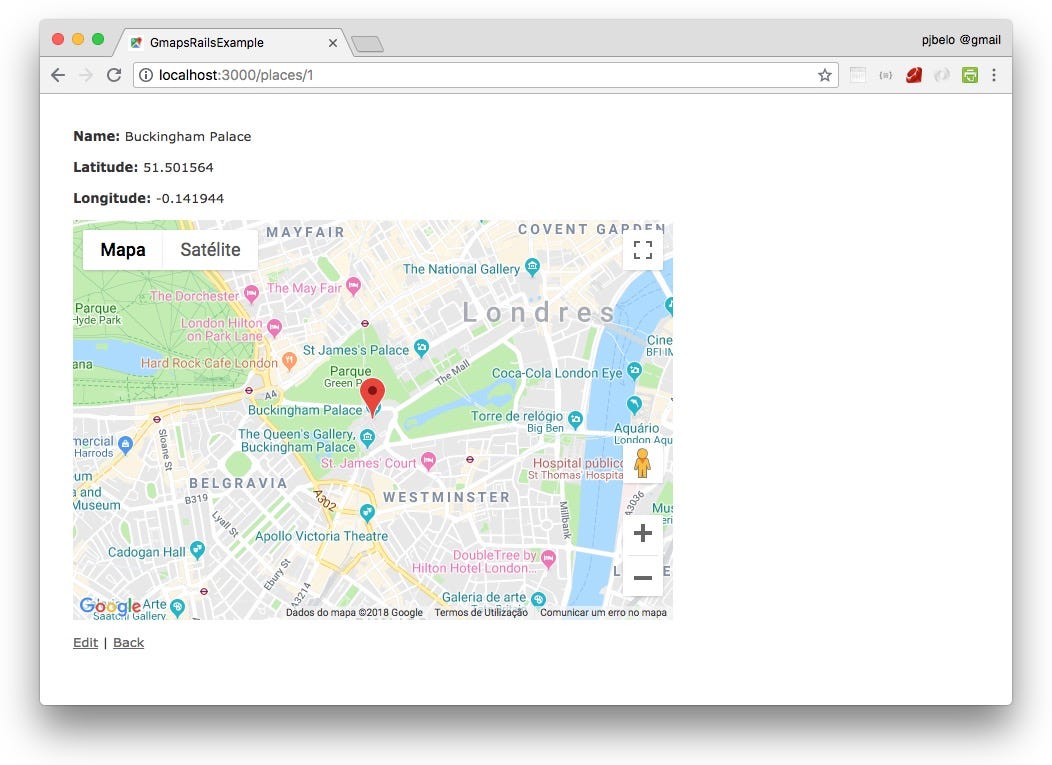Bookmark this page with the star
1052x765 pixels.
(x=825, y=75)
